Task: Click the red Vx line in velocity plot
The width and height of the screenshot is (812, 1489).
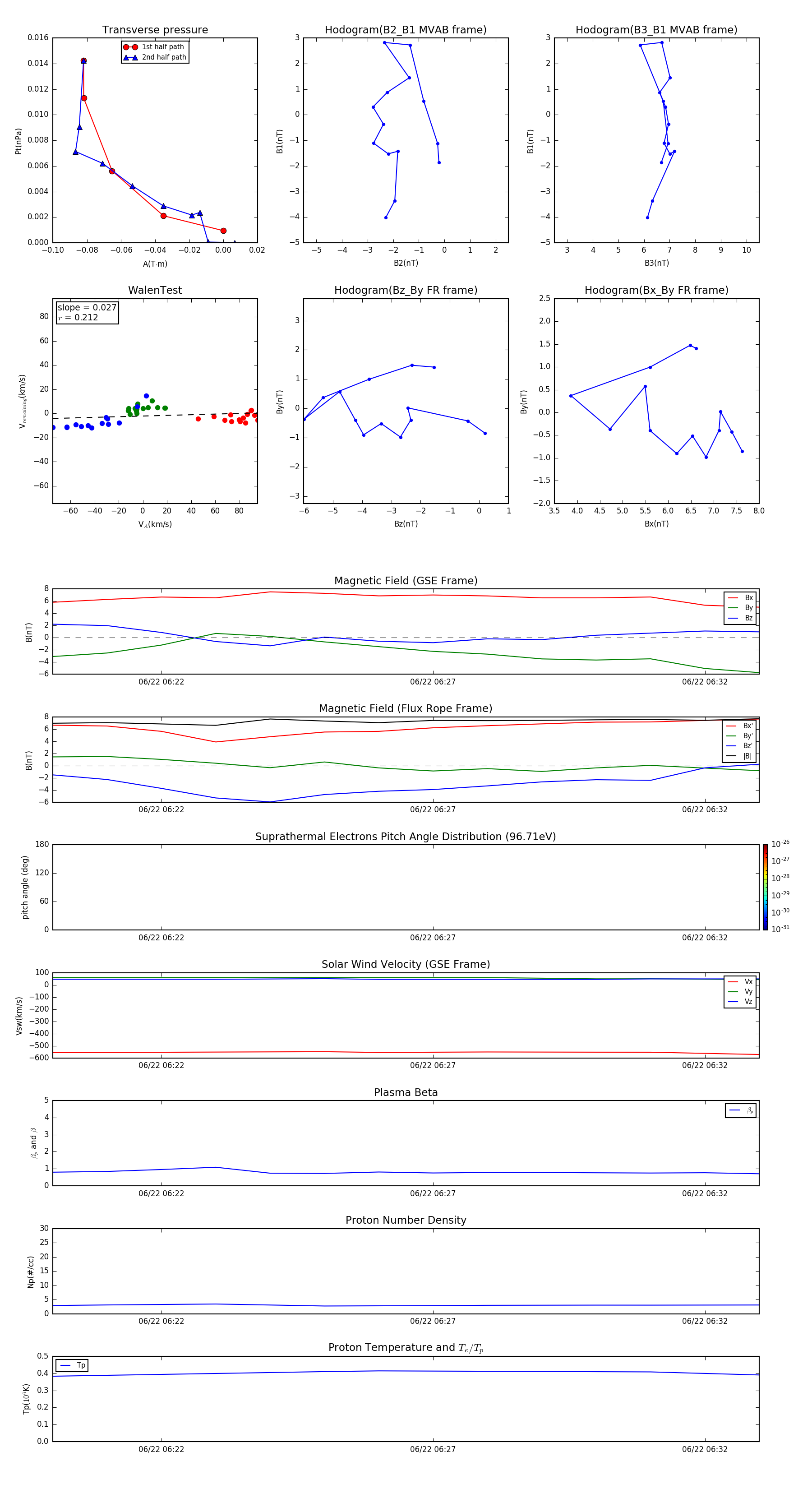Action: [x=406, y=1052]
